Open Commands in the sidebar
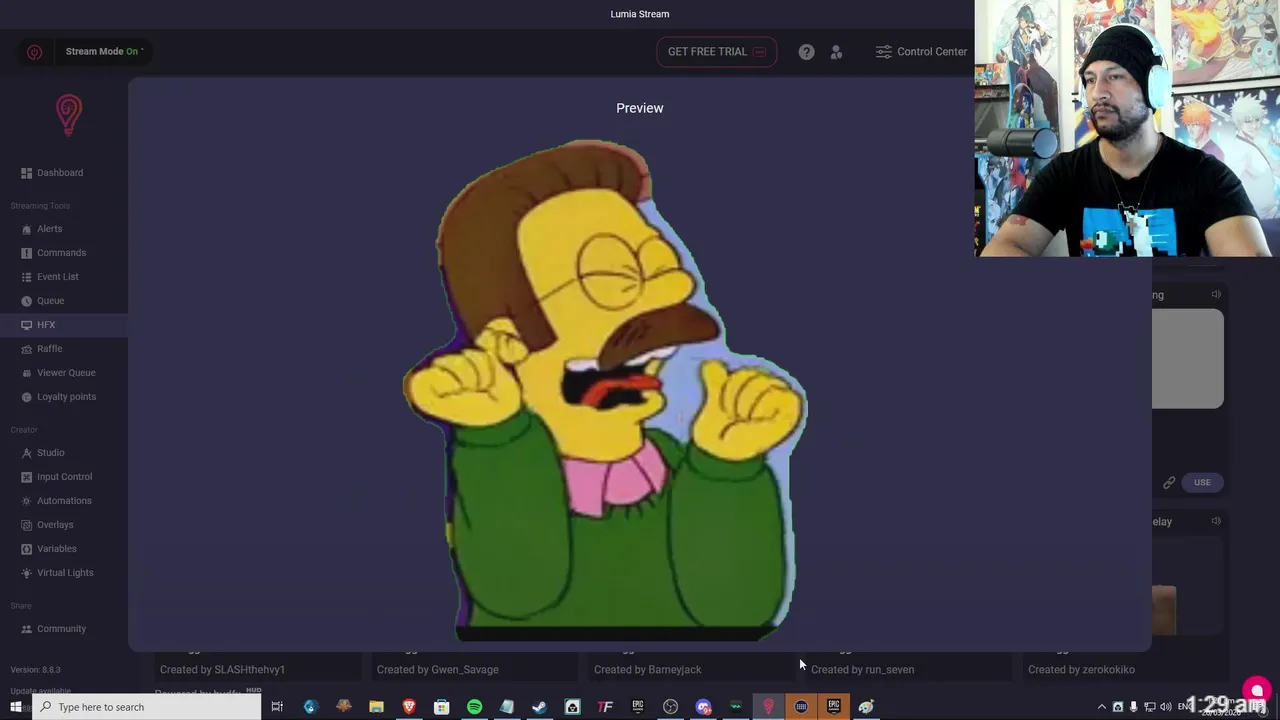This screenshot has height=720, width=1280. point(64,253)
